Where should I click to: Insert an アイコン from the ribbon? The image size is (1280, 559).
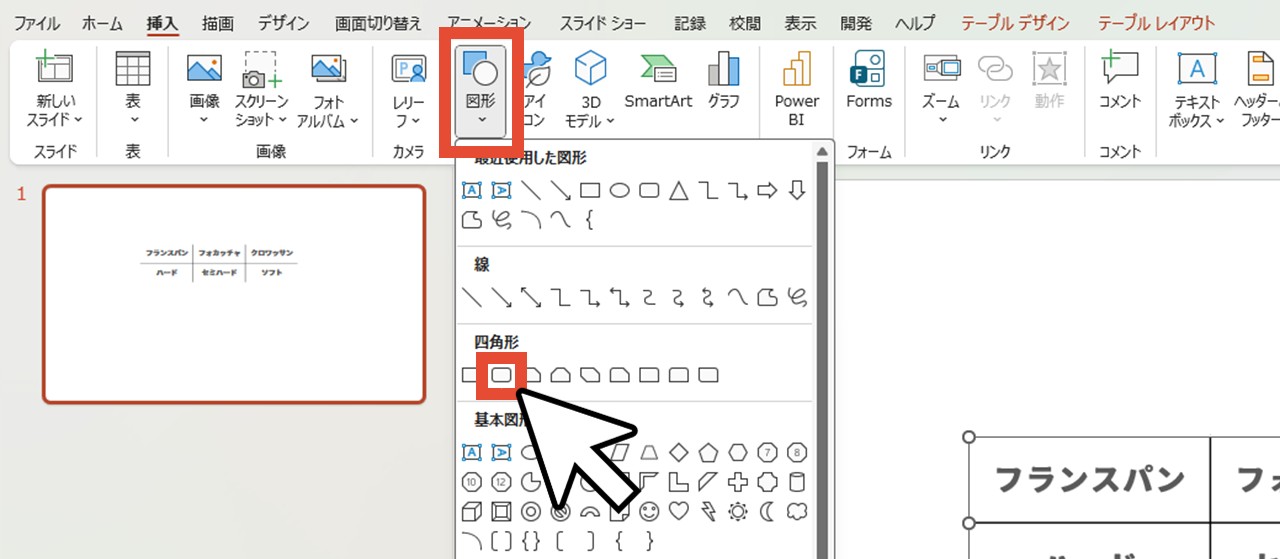(x=536, y=88)
